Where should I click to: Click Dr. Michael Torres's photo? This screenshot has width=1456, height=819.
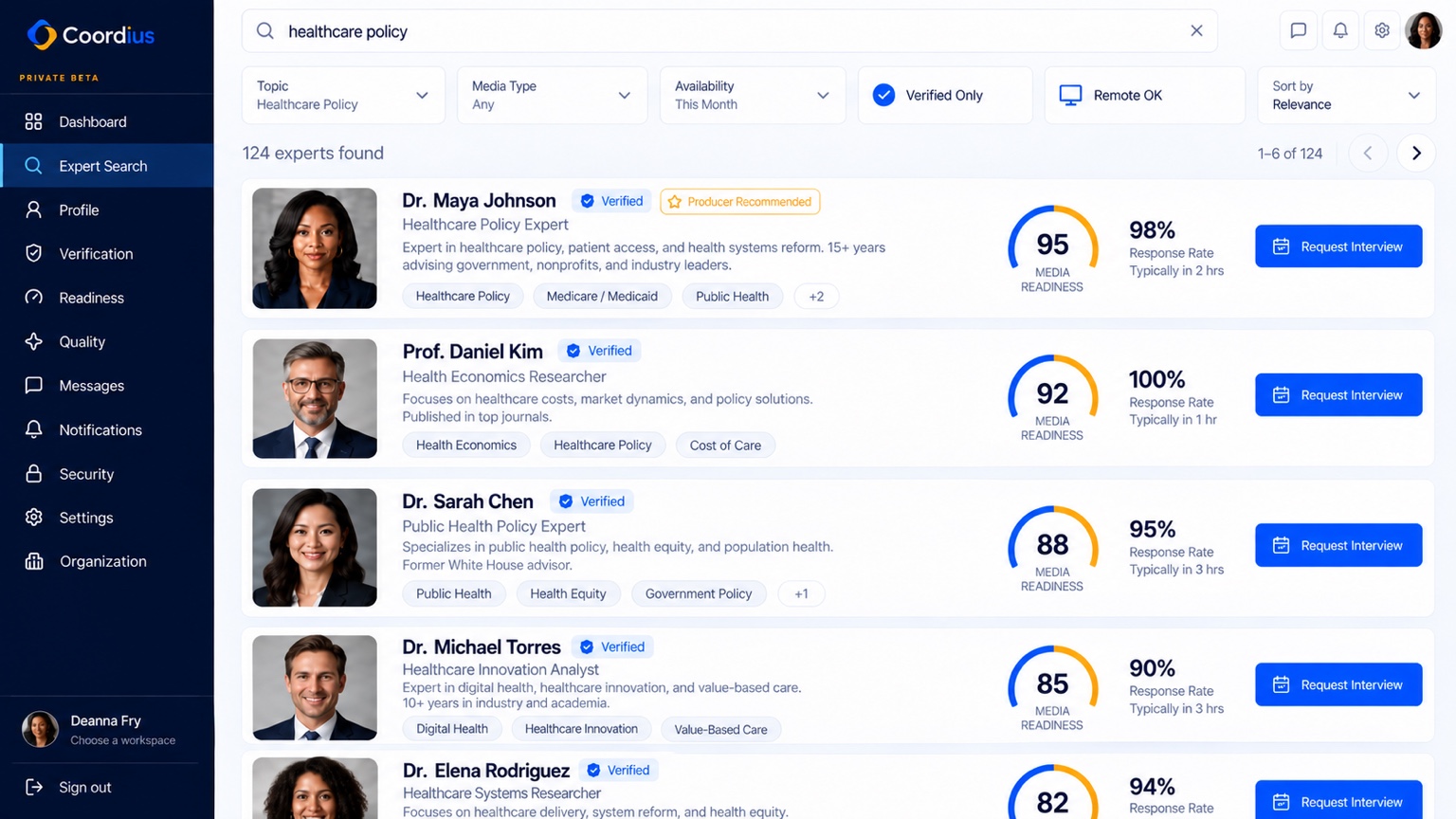[x=315, y=687]
